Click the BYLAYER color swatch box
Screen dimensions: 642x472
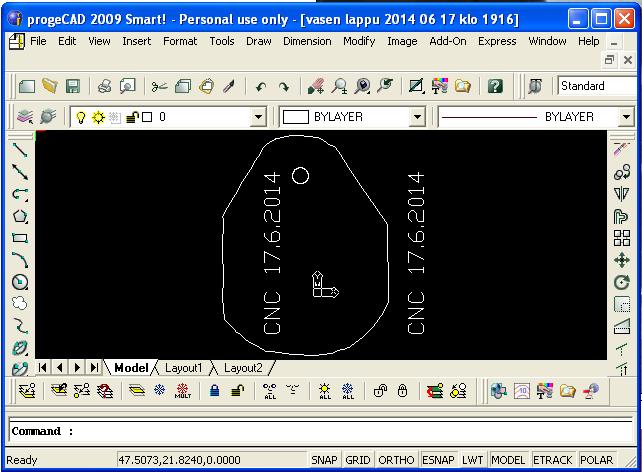click(x=296, y=118)
